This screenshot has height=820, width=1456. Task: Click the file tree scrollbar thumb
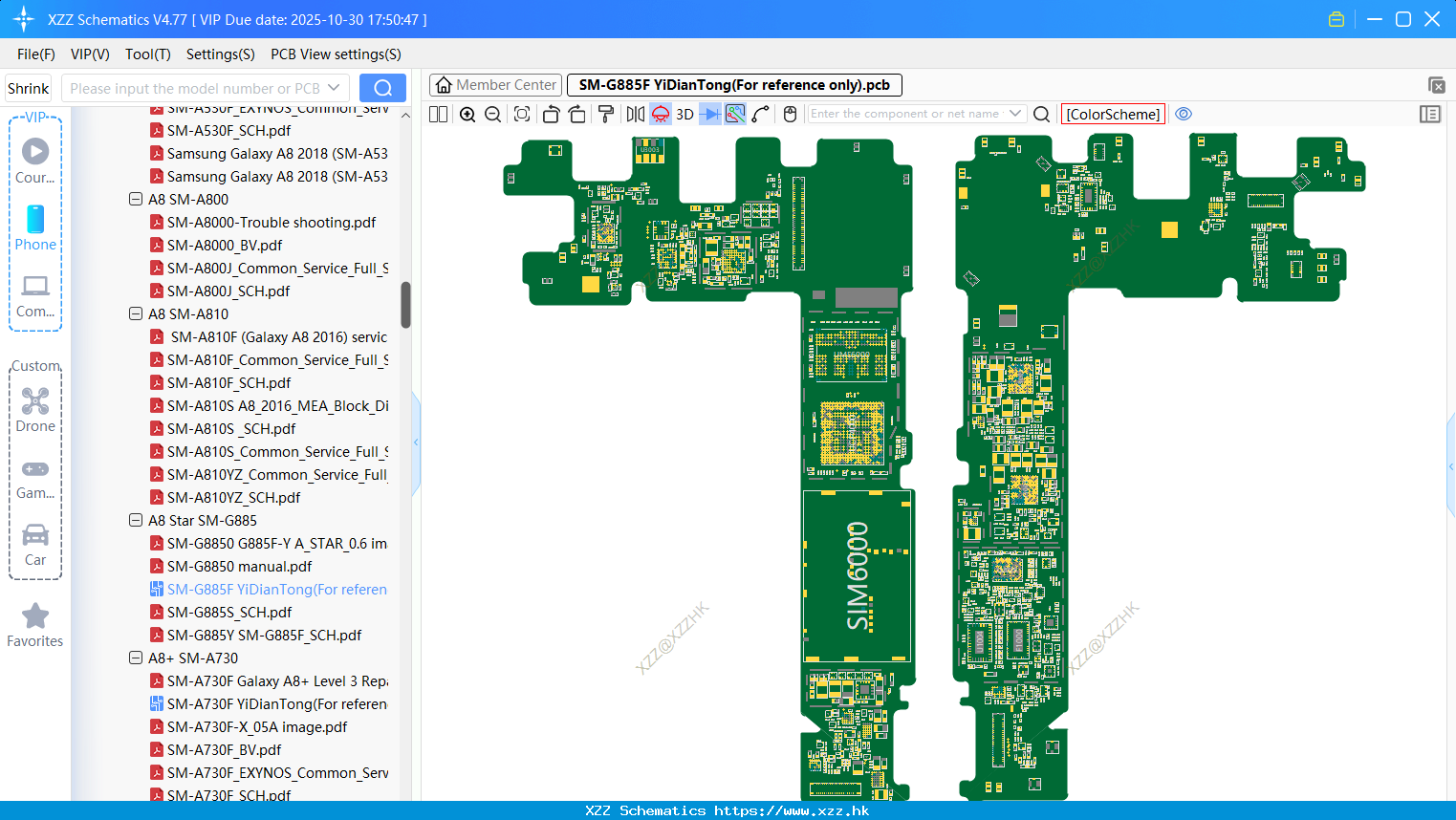(x=405, y=305)
